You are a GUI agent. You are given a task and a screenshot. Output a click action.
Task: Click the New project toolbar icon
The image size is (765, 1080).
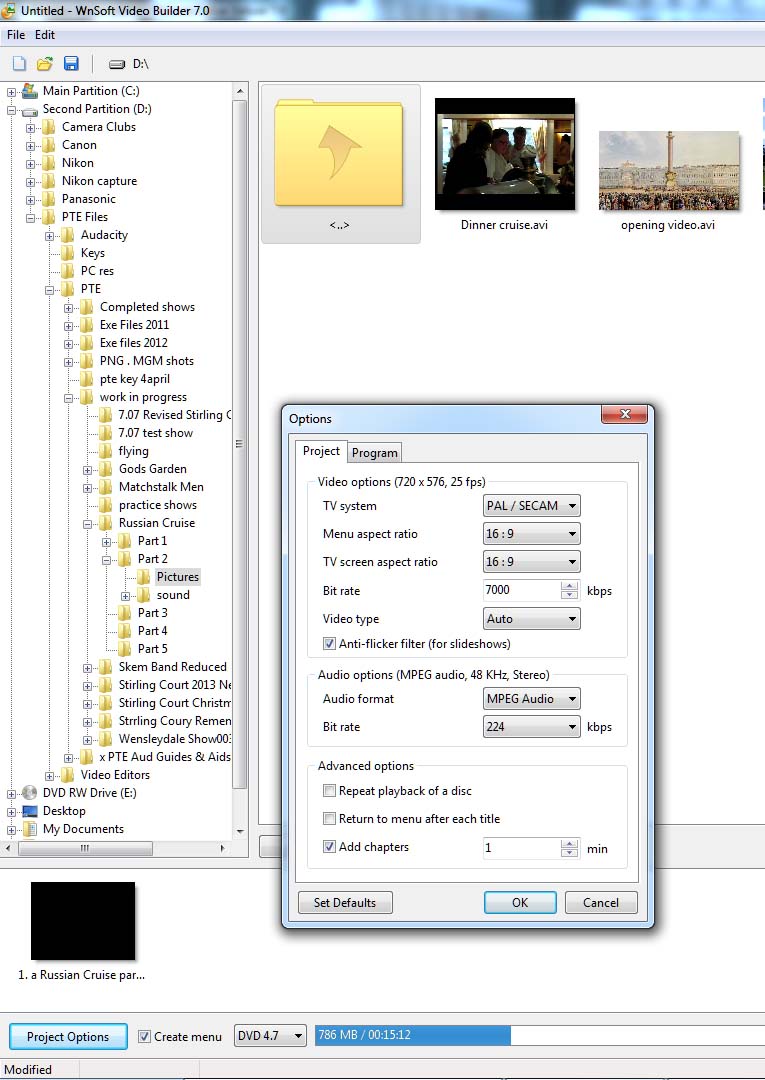tap(19, 64)
